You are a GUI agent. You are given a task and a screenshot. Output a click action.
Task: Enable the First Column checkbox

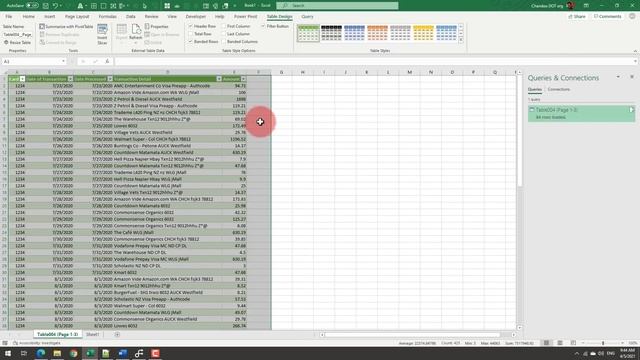pos(224,26)
